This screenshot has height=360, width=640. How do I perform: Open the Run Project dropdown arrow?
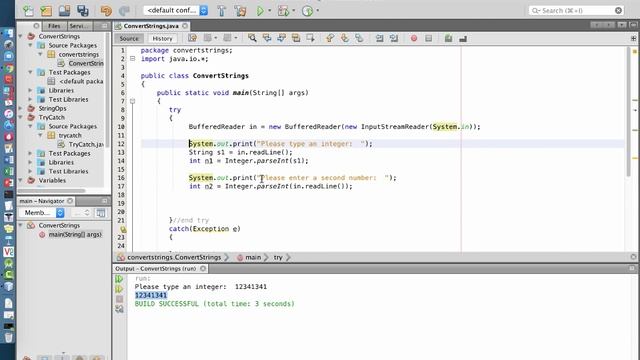click(269, 11)
